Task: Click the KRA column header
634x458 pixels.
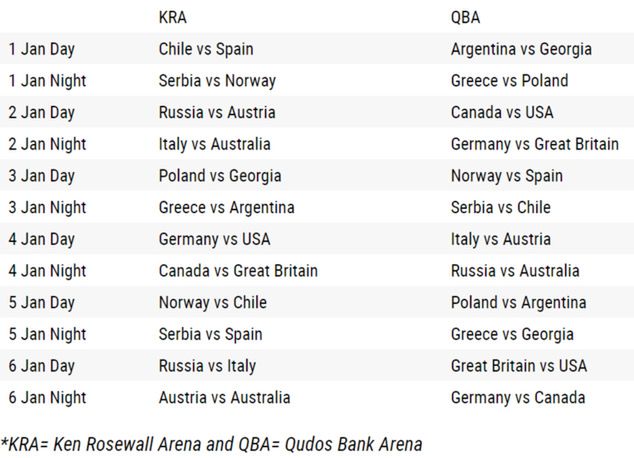Action: click(x=173, y=17)
